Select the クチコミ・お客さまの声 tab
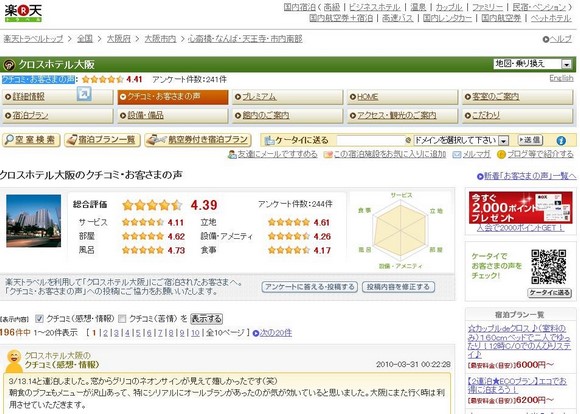This screenshot has height=414, width=580. [x=173, y=97]
